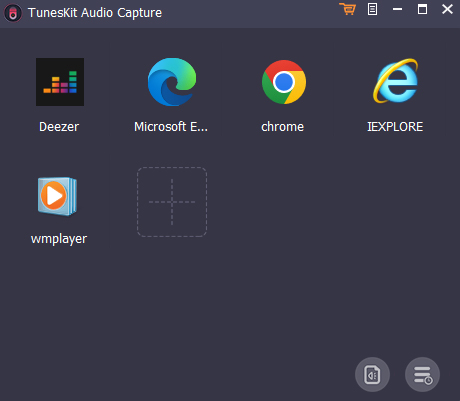Open the Windows Media Player icon
This screenshot has width=460, height=401.
(x=57, y=196)
